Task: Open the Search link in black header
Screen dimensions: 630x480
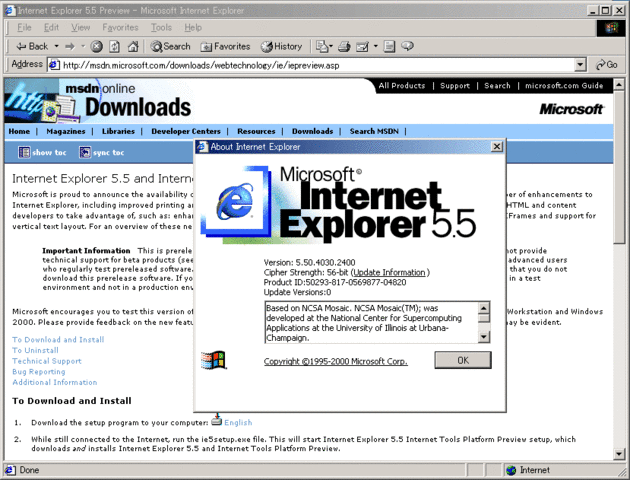Action: (x=497, y=86)
